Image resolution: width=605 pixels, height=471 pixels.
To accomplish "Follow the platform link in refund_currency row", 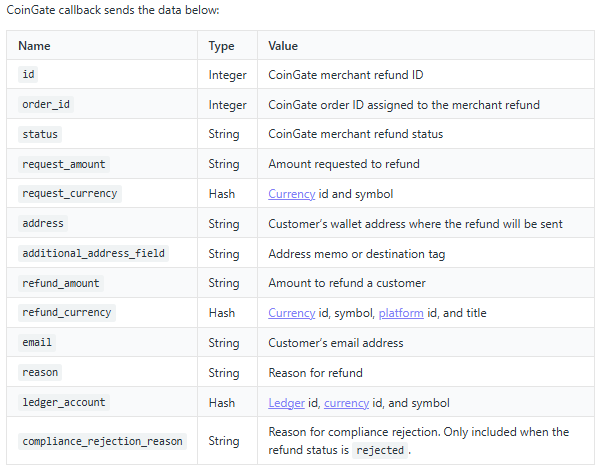I will [400, 313].
